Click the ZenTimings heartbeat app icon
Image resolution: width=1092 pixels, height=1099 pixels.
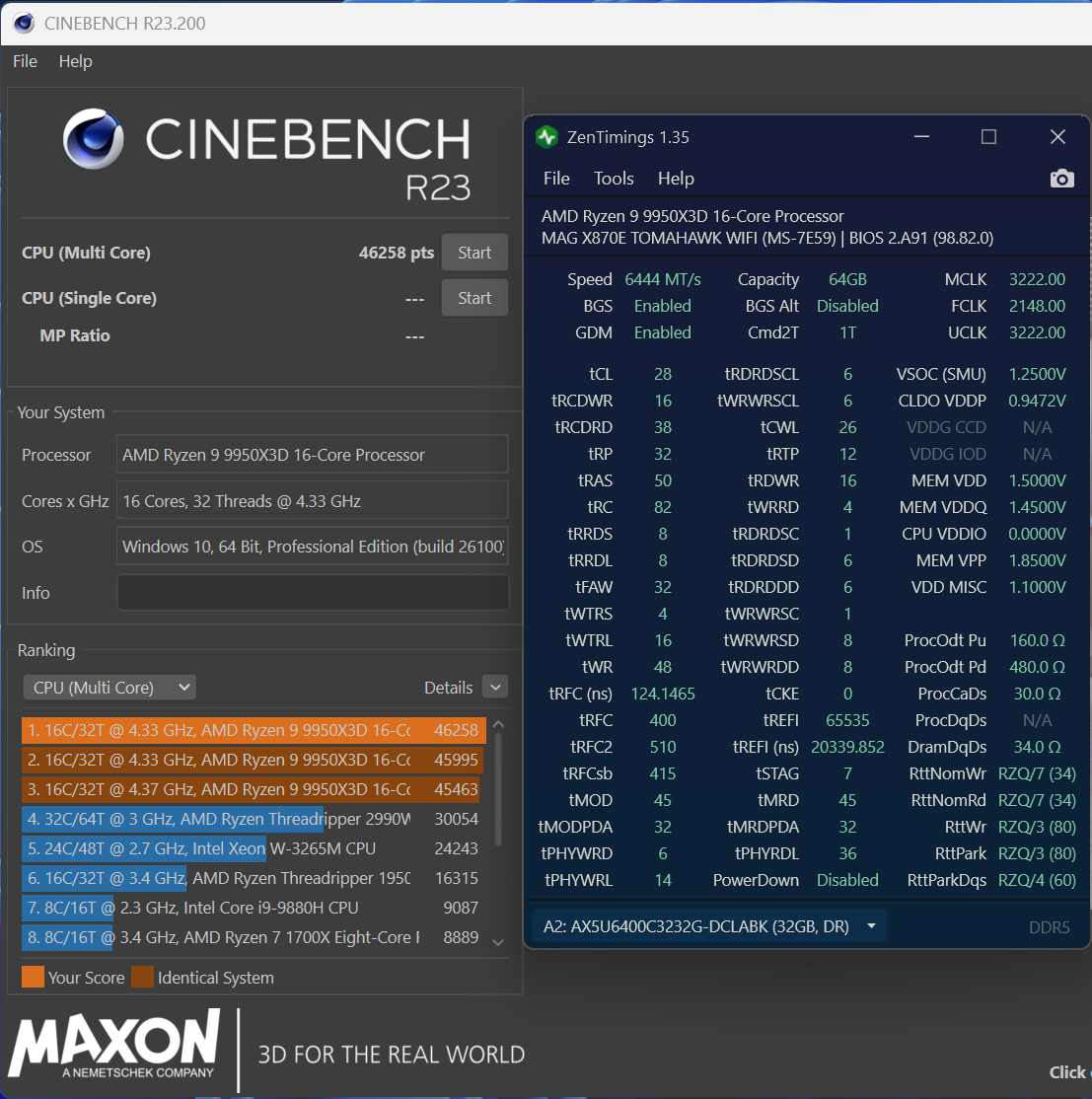(x=546, y=137)
